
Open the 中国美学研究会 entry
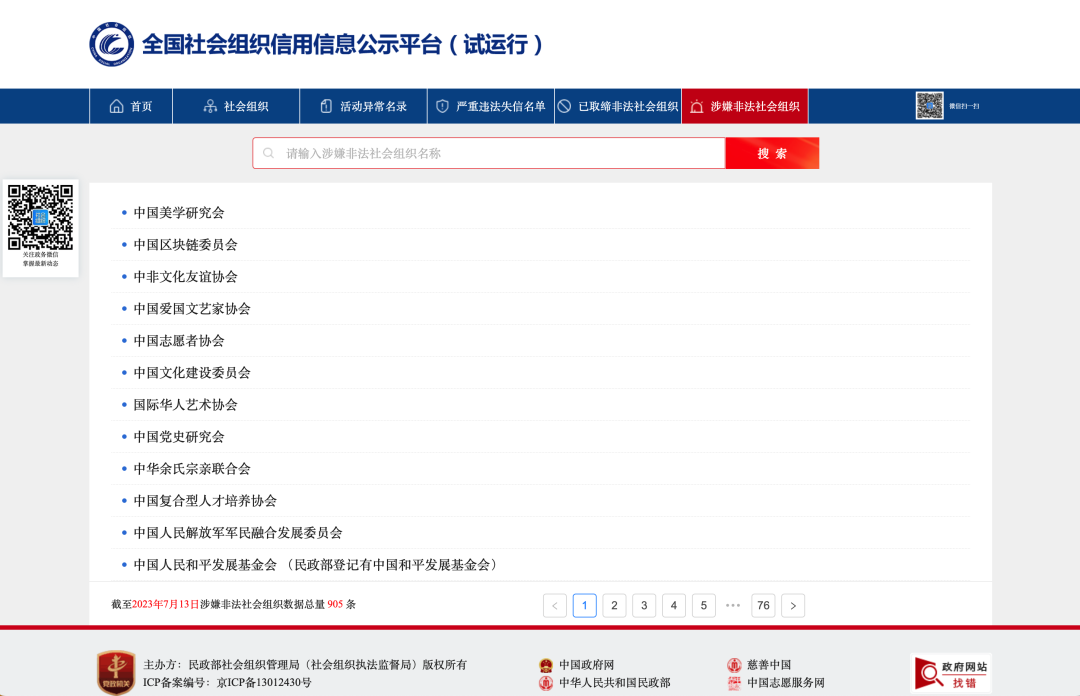point(178,212)
